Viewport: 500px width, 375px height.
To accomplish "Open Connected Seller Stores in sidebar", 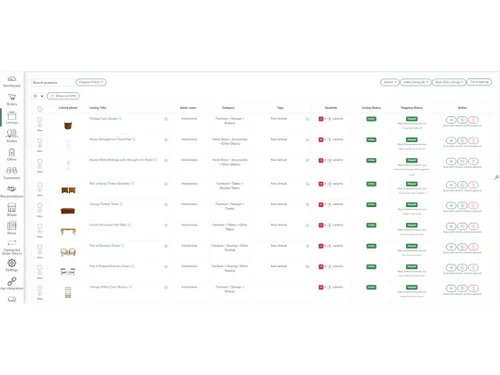I will (12, 248).
